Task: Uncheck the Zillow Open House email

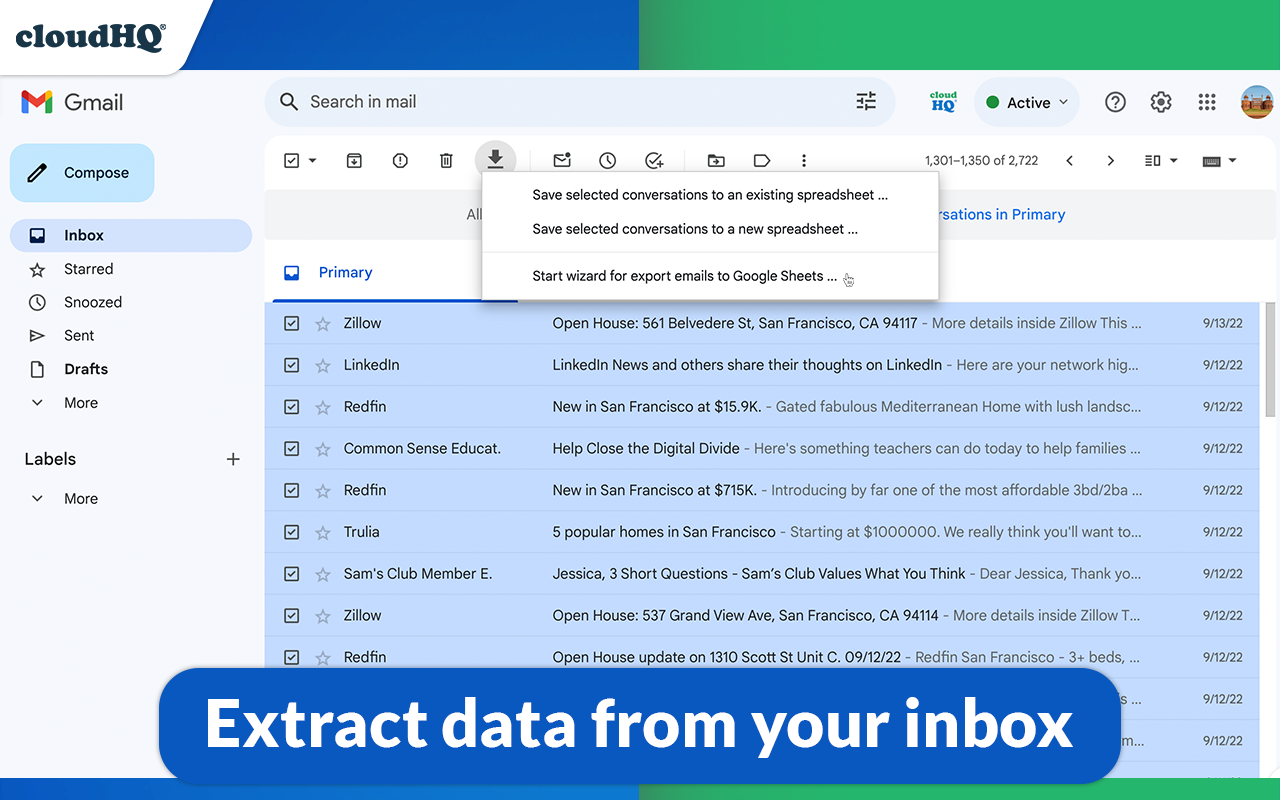Action: (291, 322)
